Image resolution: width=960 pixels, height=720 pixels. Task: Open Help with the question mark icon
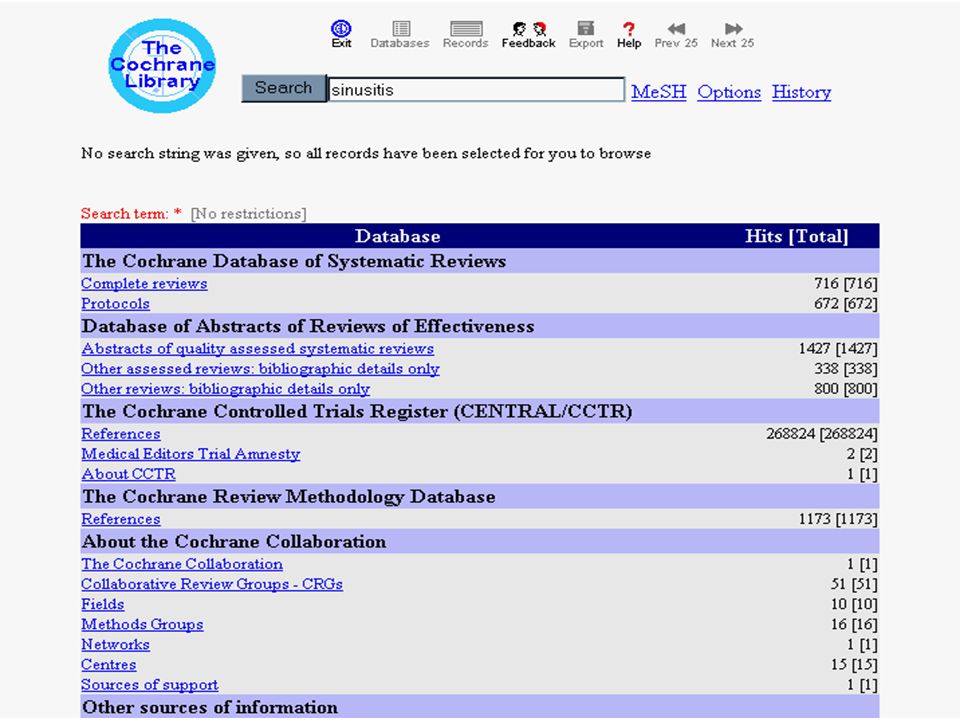(x=629, y=34)
